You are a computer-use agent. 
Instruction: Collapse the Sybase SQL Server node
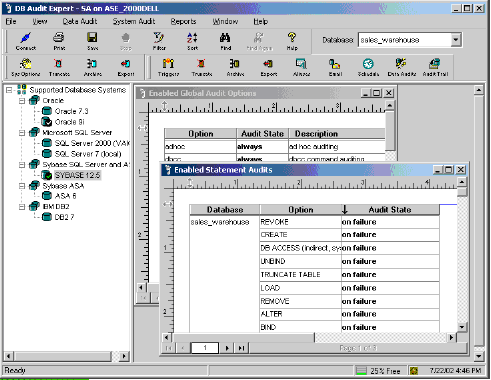click(x=22, y=164)
